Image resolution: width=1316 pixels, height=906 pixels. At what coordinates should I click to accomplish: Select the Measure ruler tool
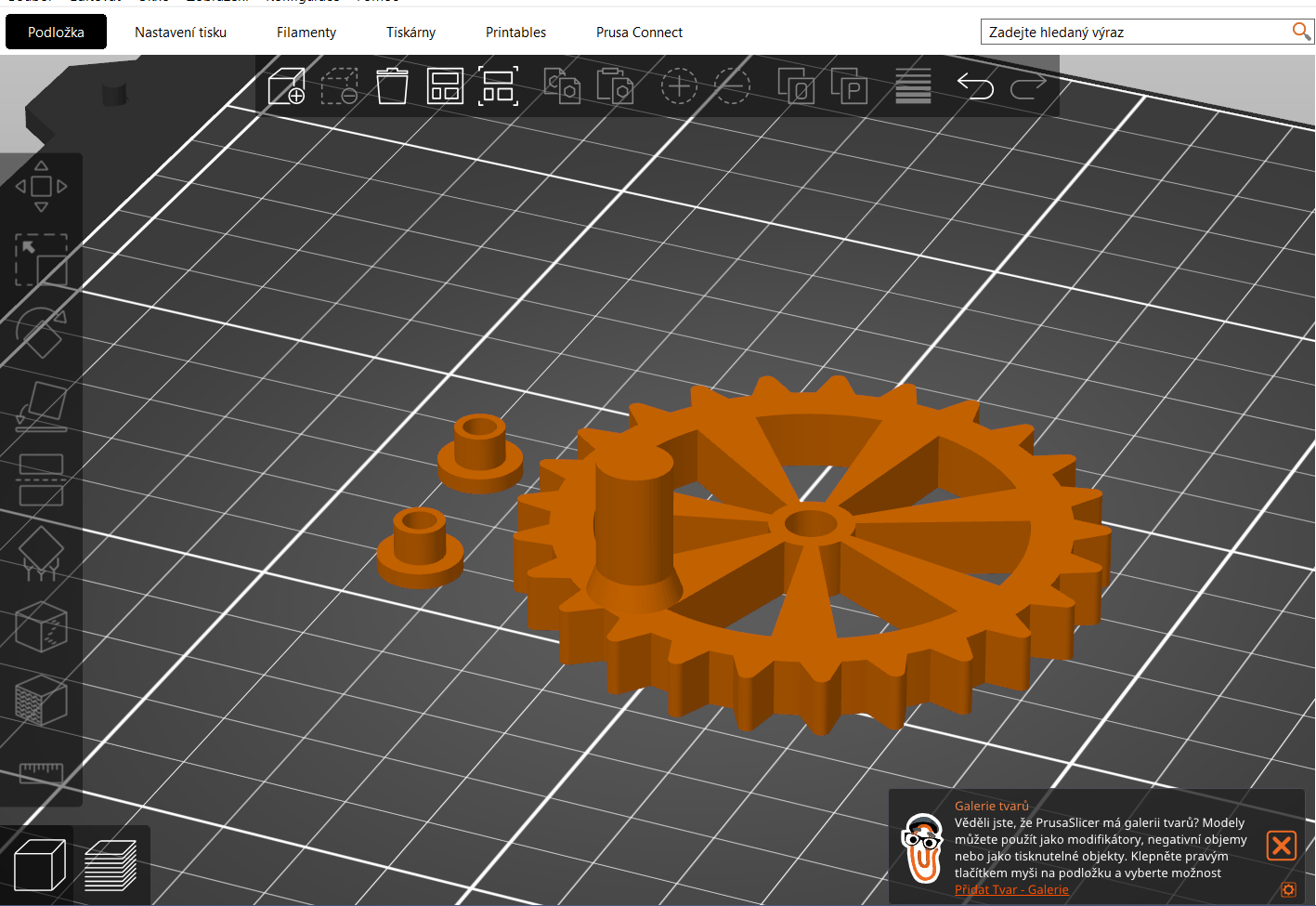(x=41, y=773)
